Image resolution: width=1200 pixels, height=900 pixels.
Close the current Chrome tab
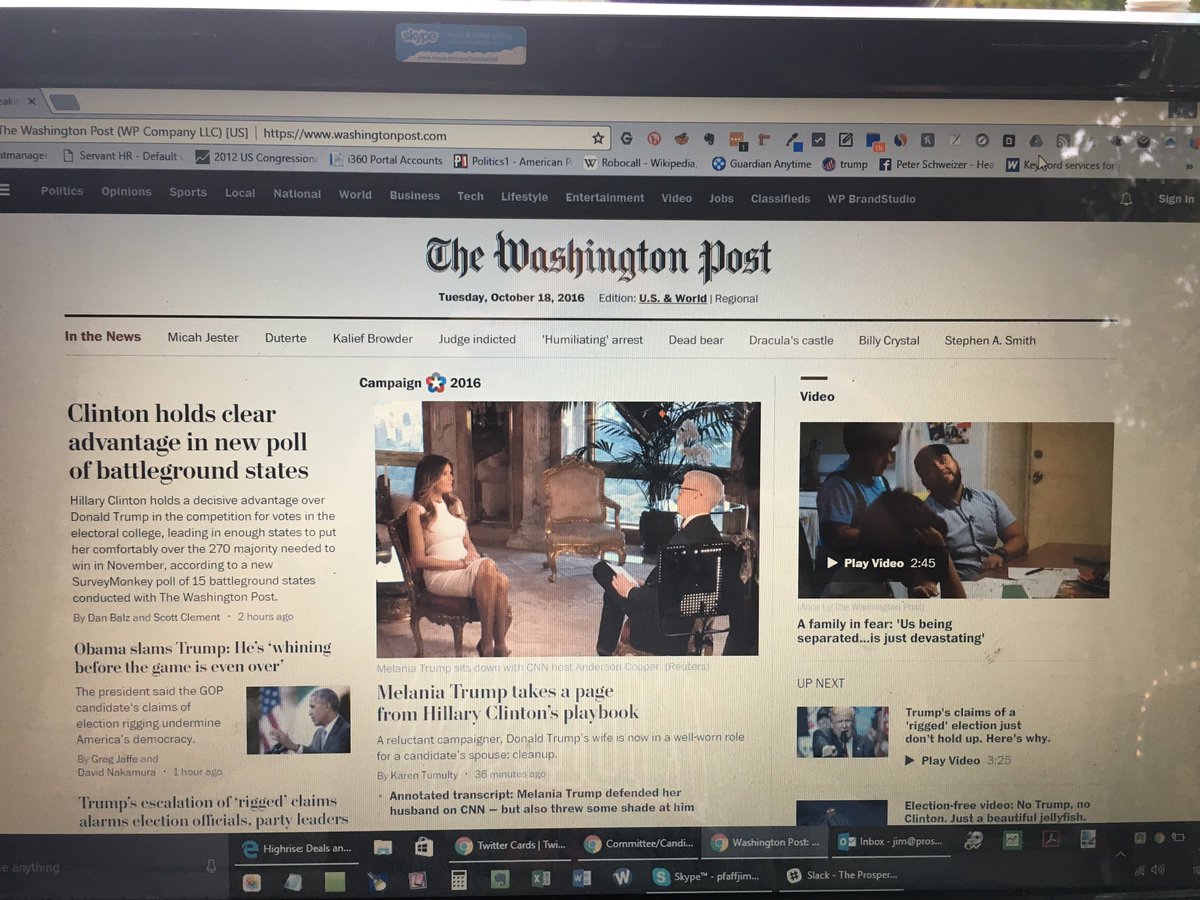pyautogui.click(x=32, y=101)
